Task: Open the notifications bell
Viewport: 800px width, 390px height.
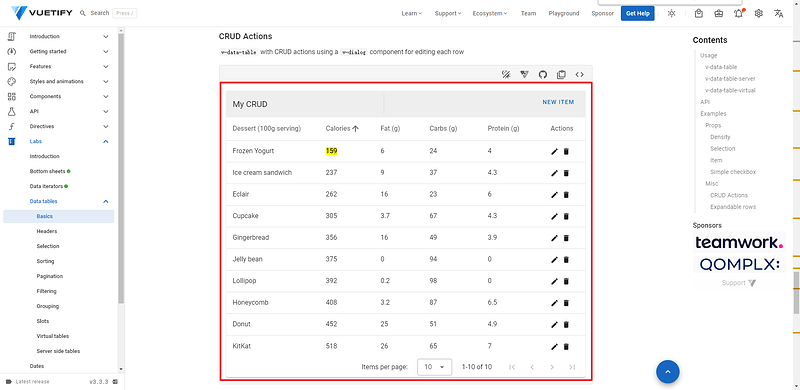Action: [x=739, y=13]
